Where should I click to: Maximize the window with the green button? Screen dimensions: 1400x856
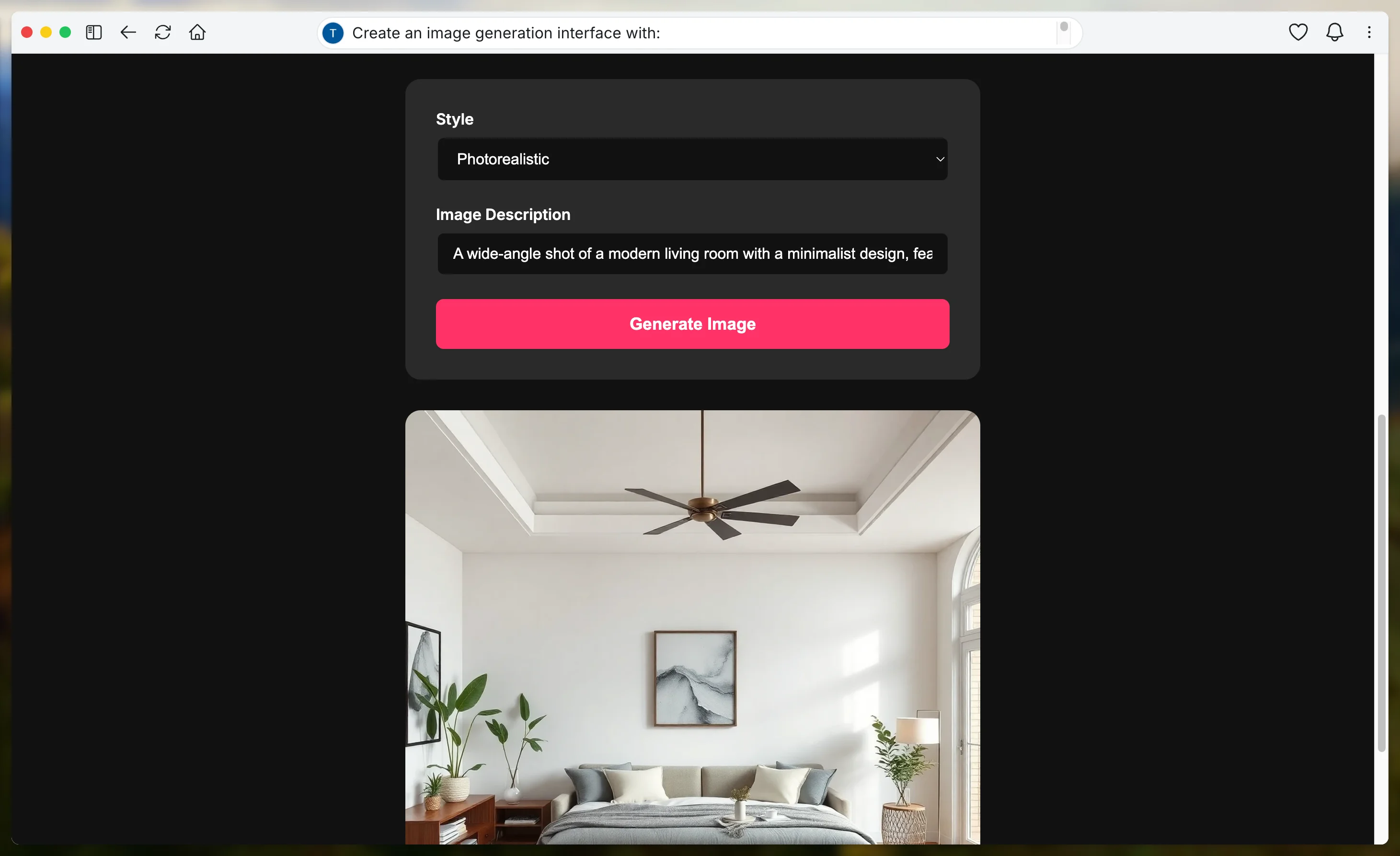point(65,33)
